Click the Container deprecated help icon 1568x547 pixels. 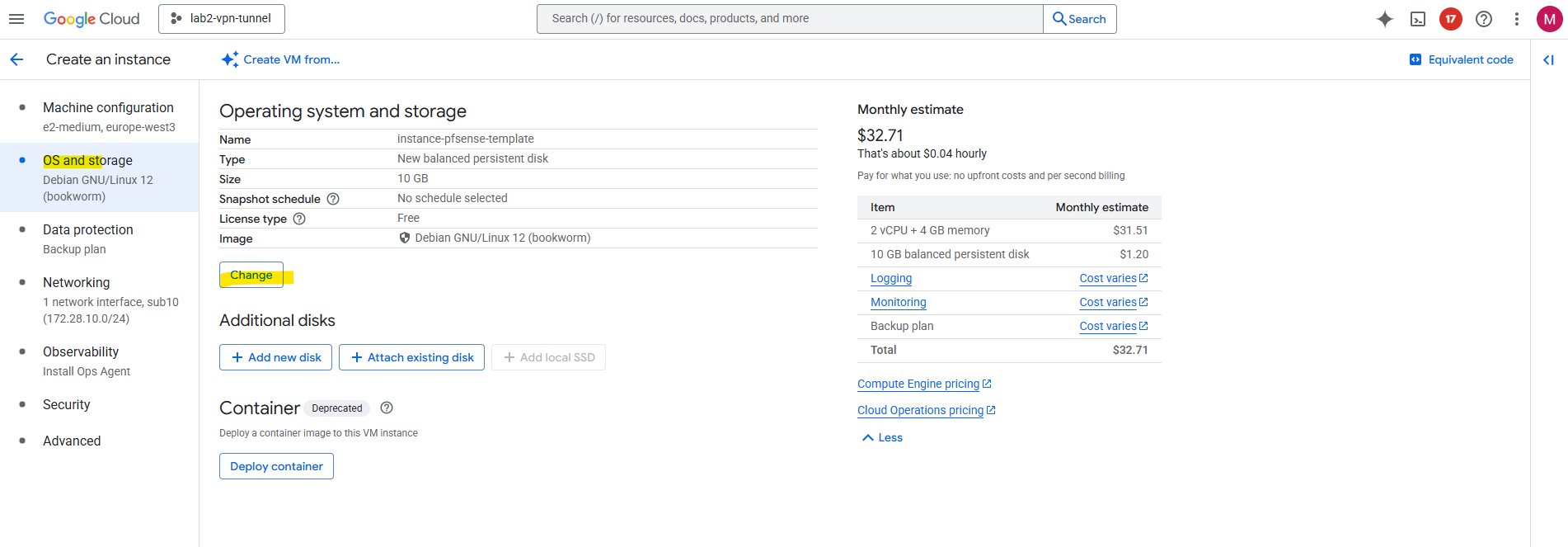(387, 408)
